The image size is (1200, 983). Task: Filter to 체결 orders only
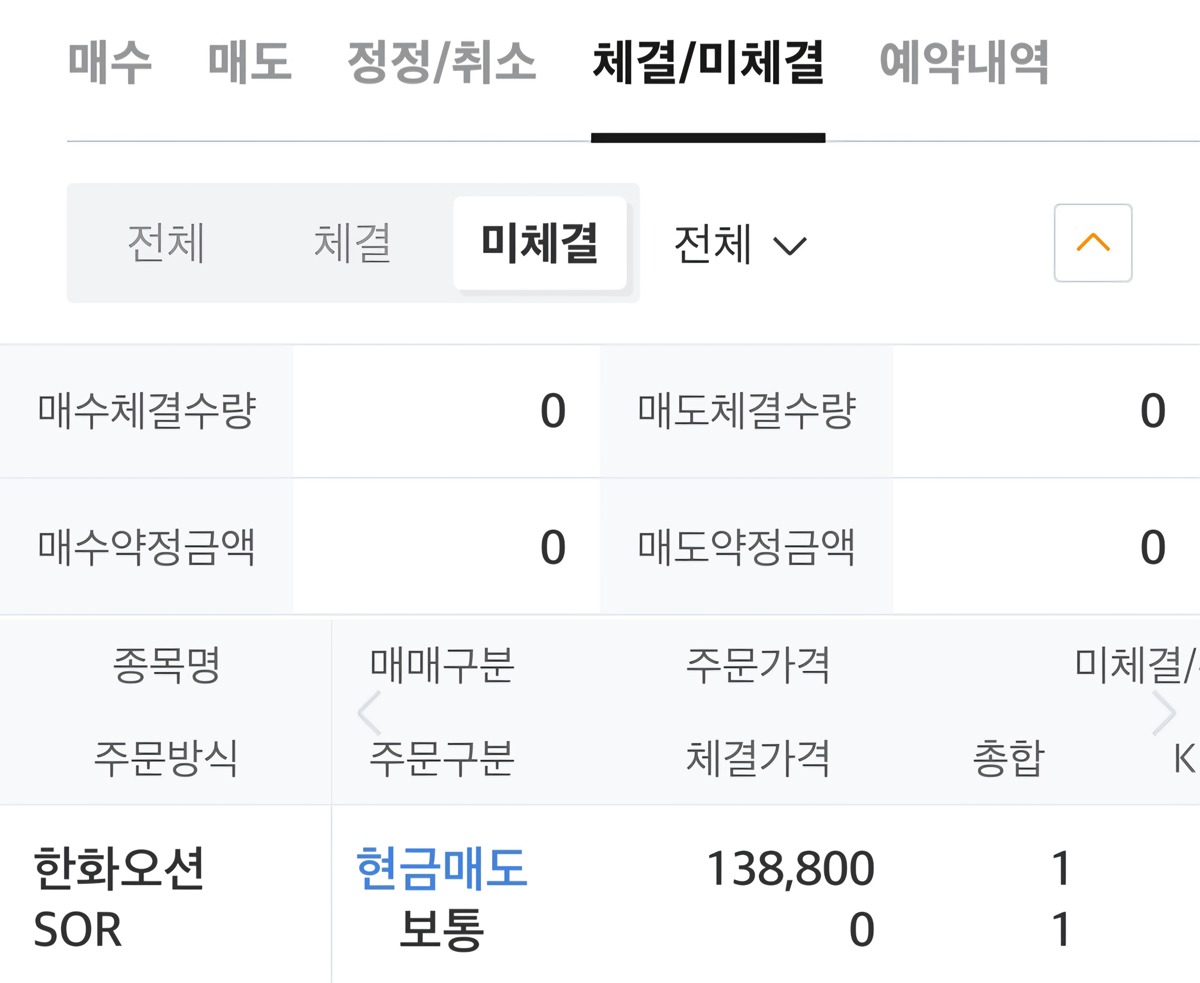[352, 243]
